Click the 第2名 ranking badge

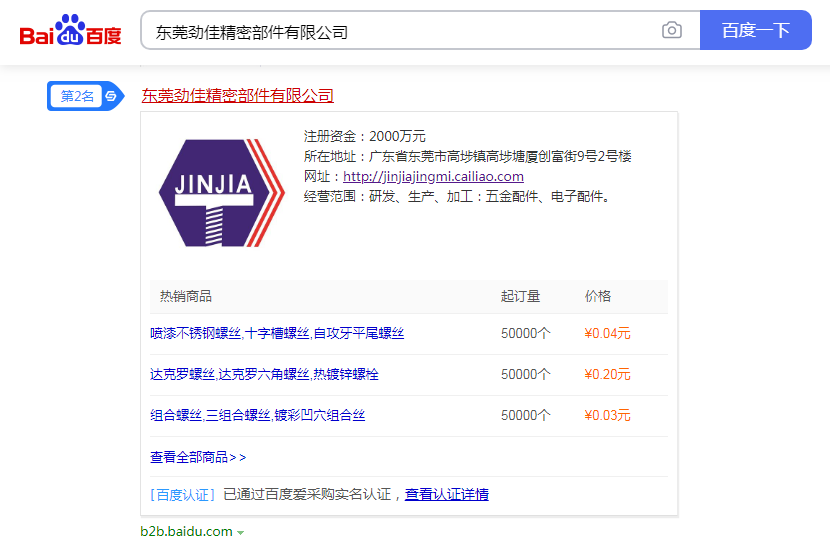pyautogui.click(x=85, y=96)
